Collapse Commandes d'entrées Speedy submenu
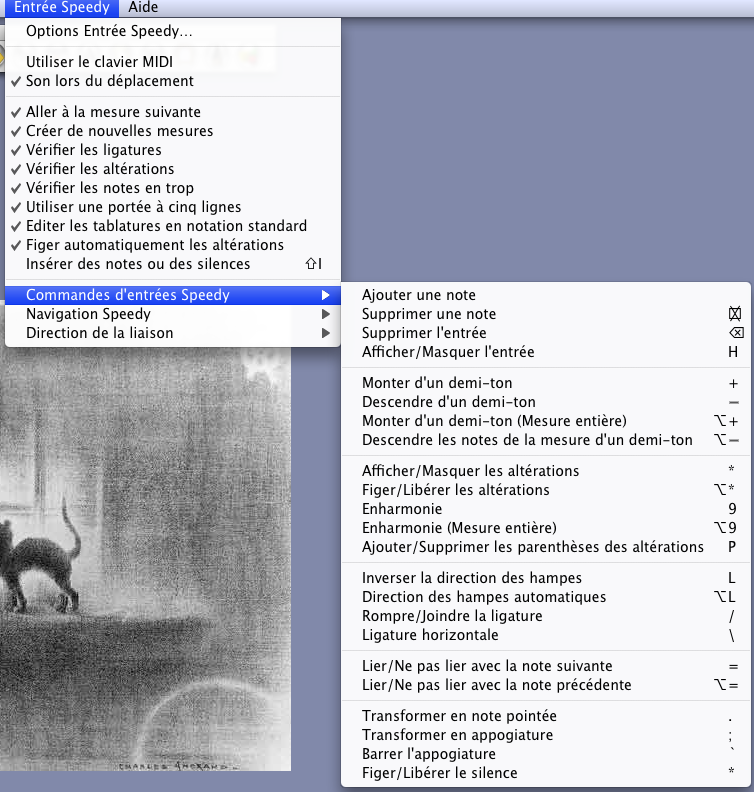 (x=128, y=295)
